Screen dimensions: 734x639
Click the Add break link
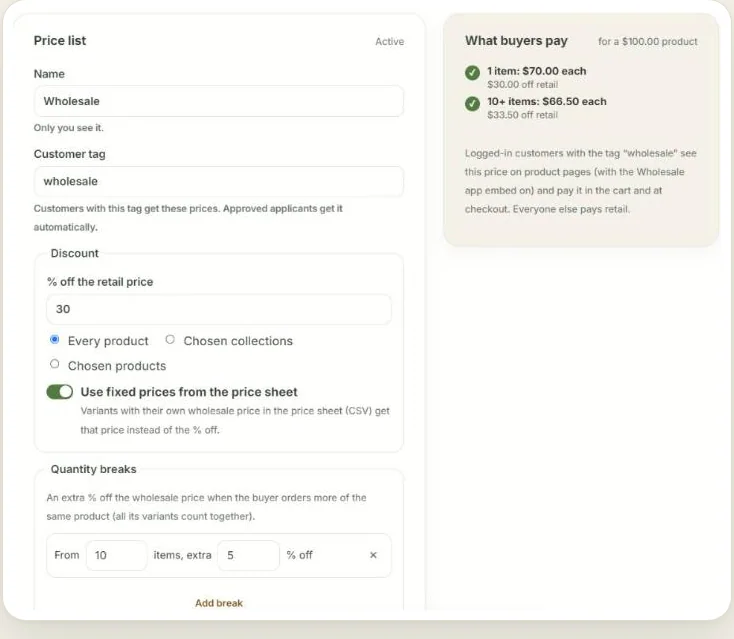pyautogui.click(x=219, y=603)
